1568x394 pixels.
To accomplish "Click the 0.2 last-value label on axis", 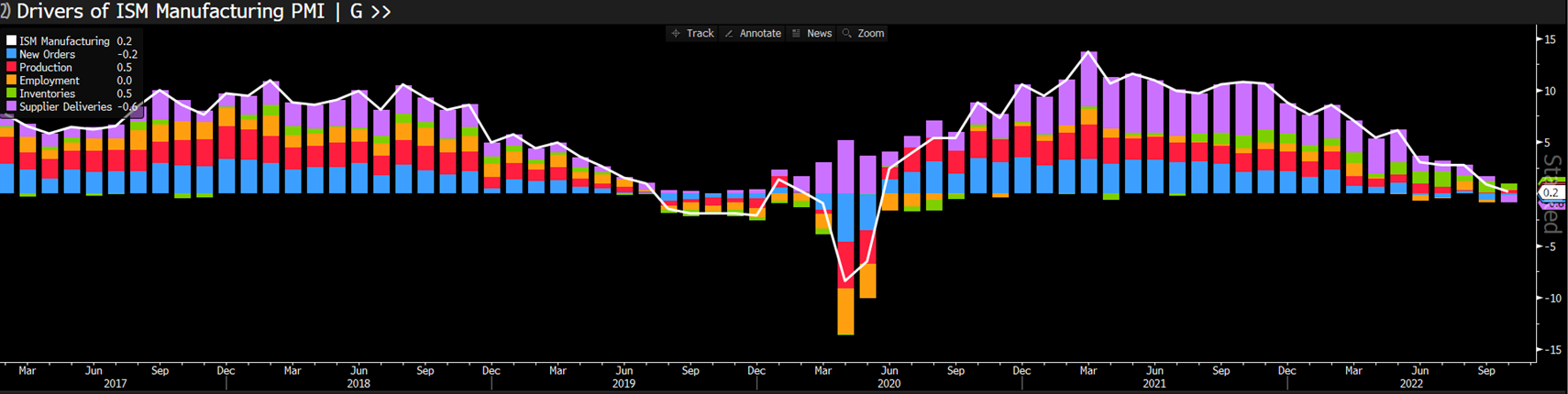I will [1551, 192].
